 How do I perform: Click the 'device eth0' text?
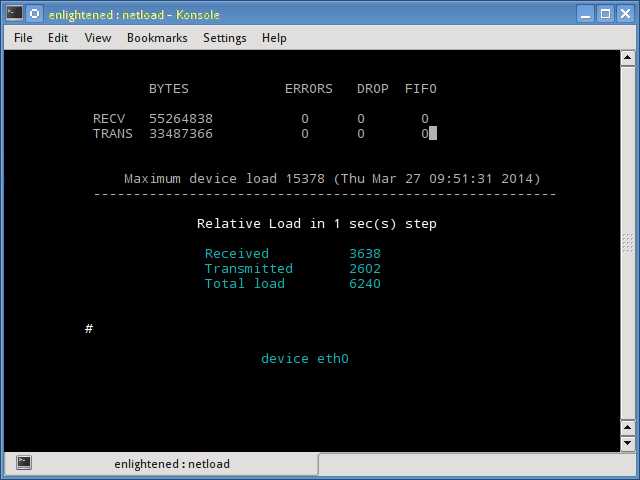pyautogui.click(x=305, y=359)
